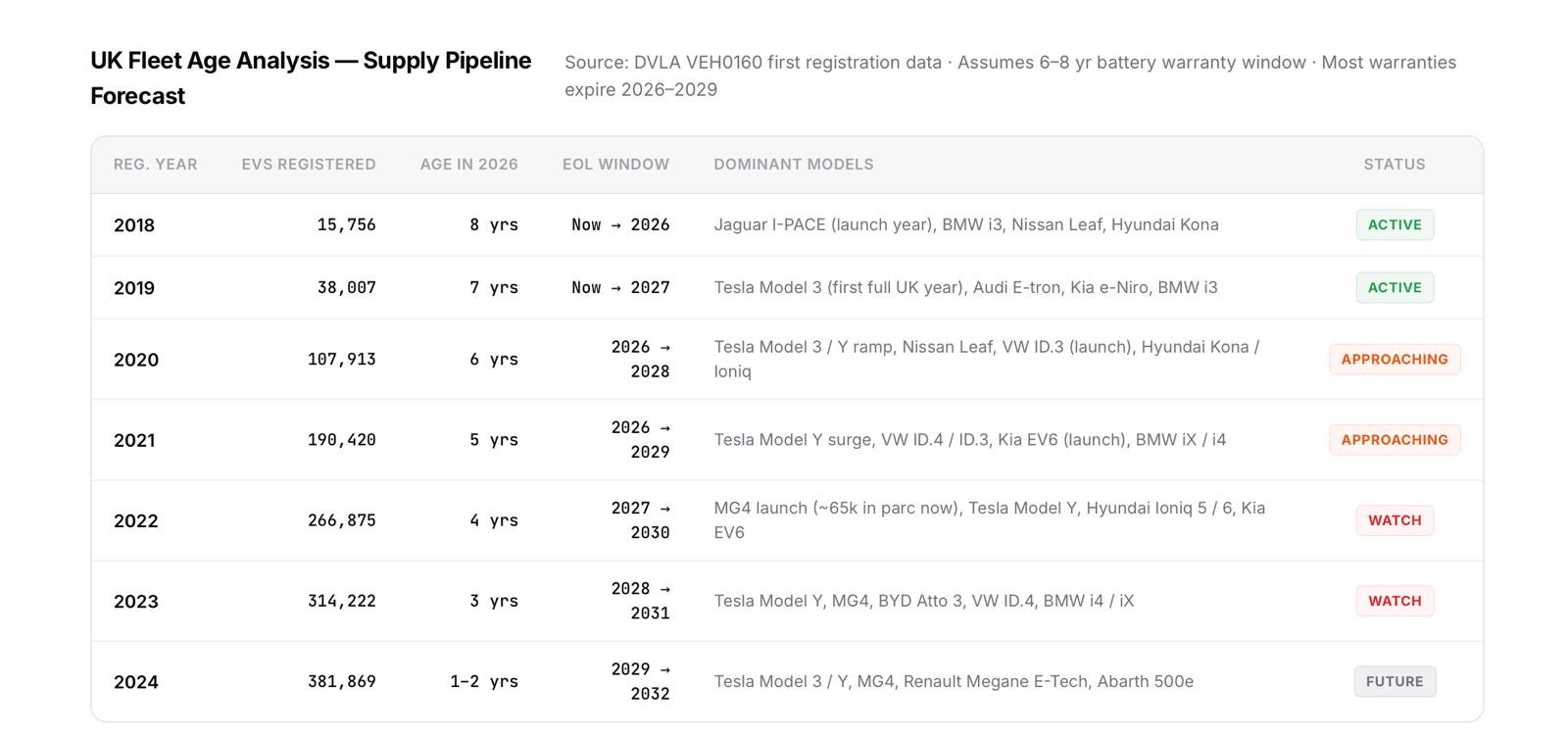Click the REG. YEAR column header
Screen dimensions: 1568x735
point(155,165)
